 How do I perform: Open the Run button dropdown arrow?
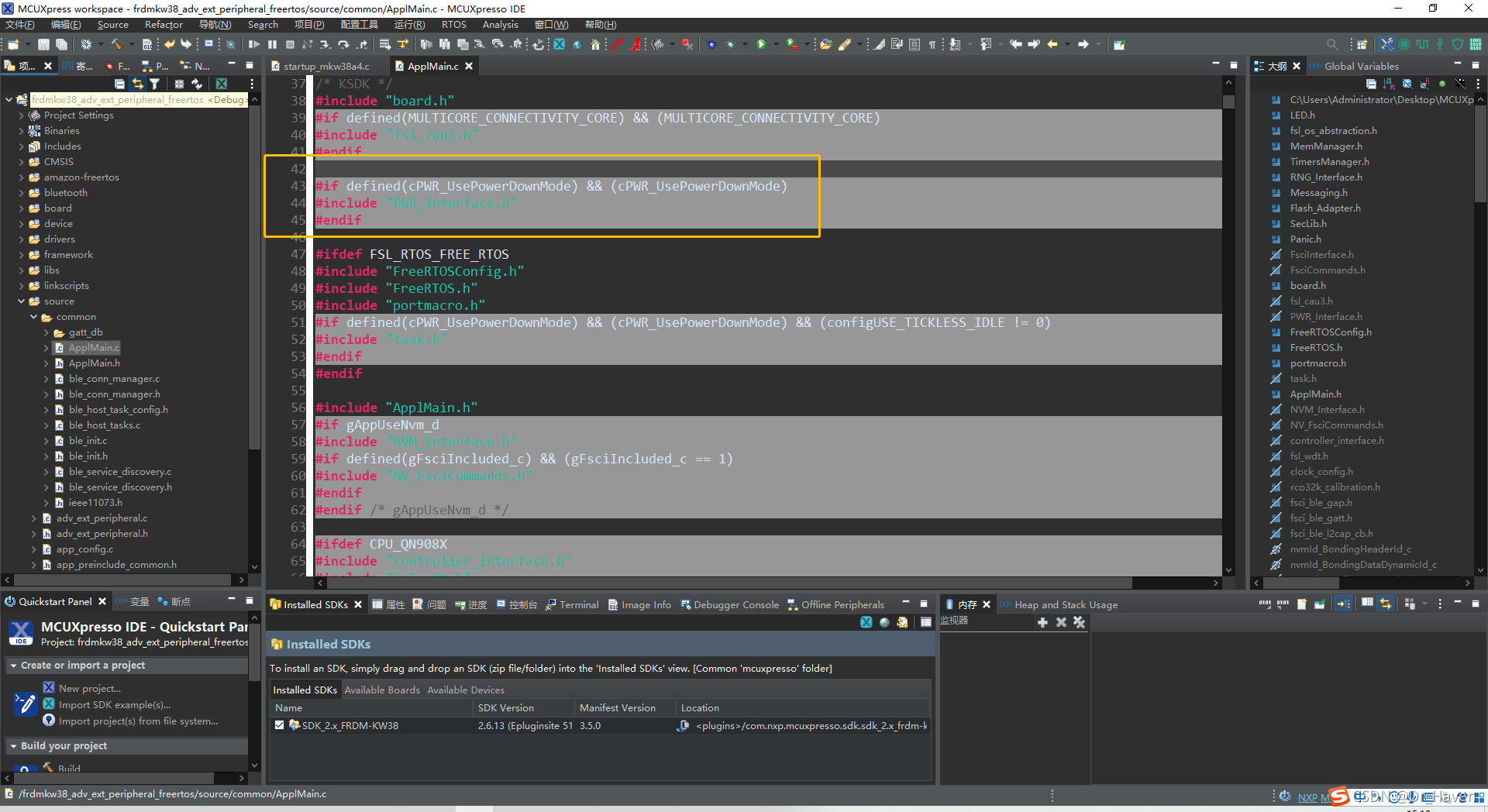click(x=775, y=45)
